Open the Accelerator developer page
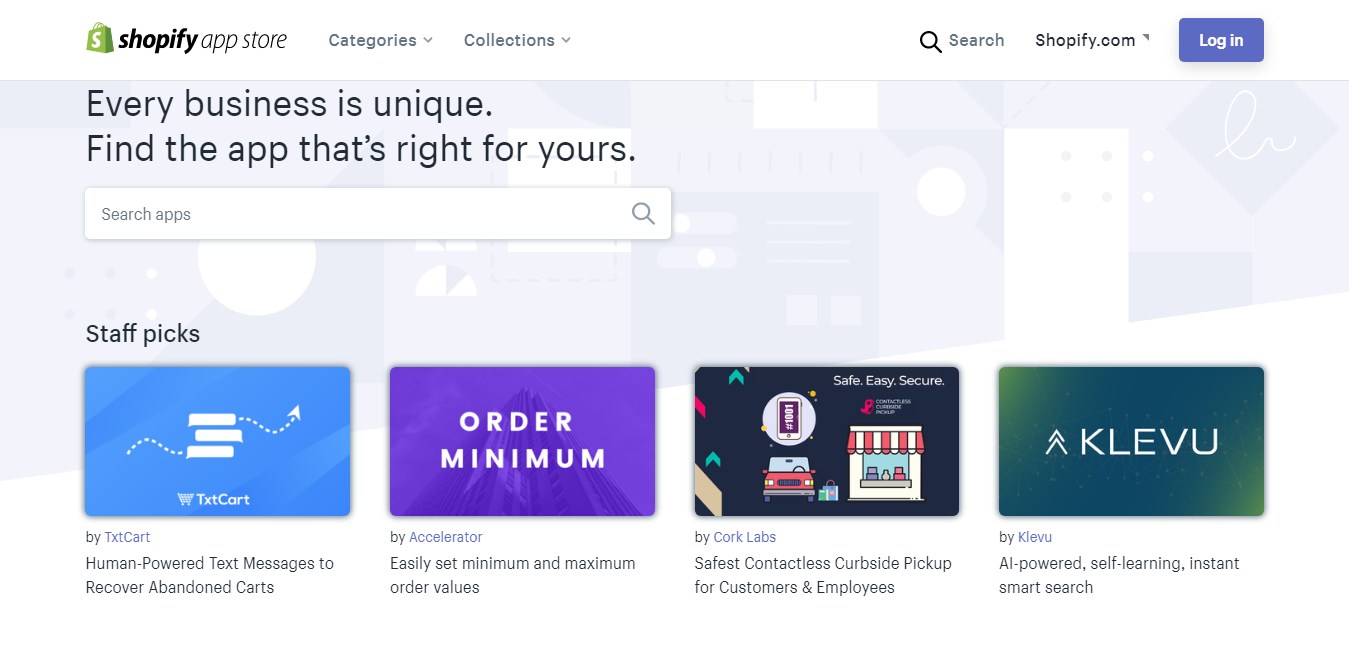The image size is (1349, 657). [446, 537]
